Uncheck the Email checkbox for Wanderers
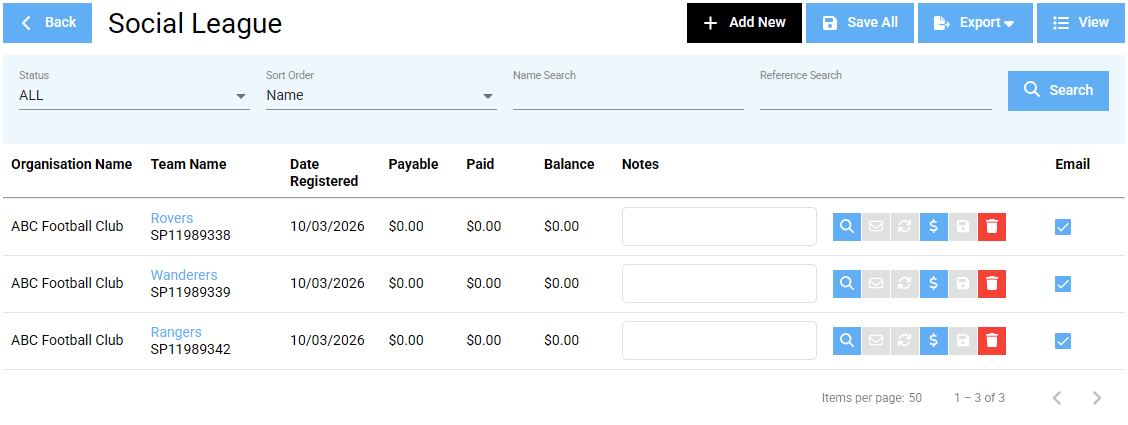 click(1063, 284)
